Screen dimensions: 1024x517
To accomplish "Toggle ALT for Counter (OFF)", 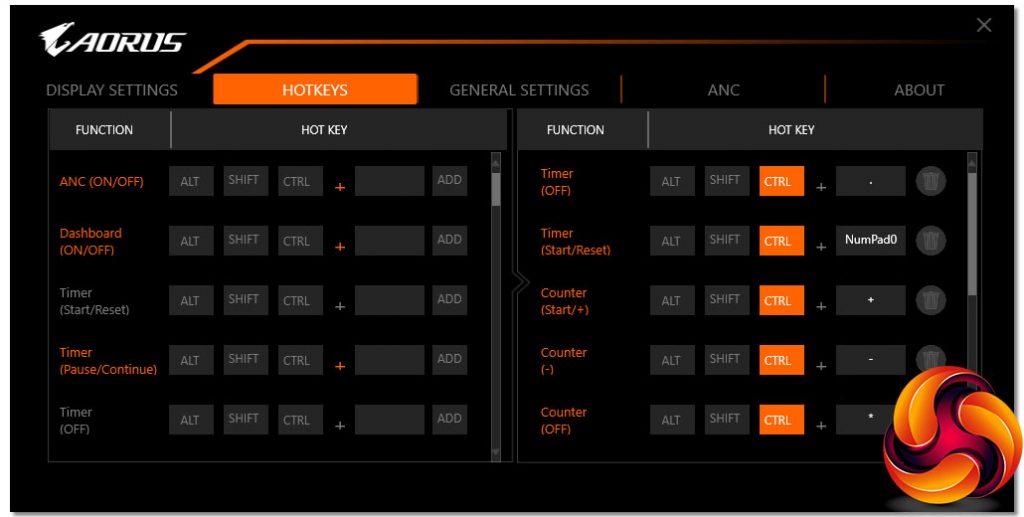I will (x=672, y=419).
